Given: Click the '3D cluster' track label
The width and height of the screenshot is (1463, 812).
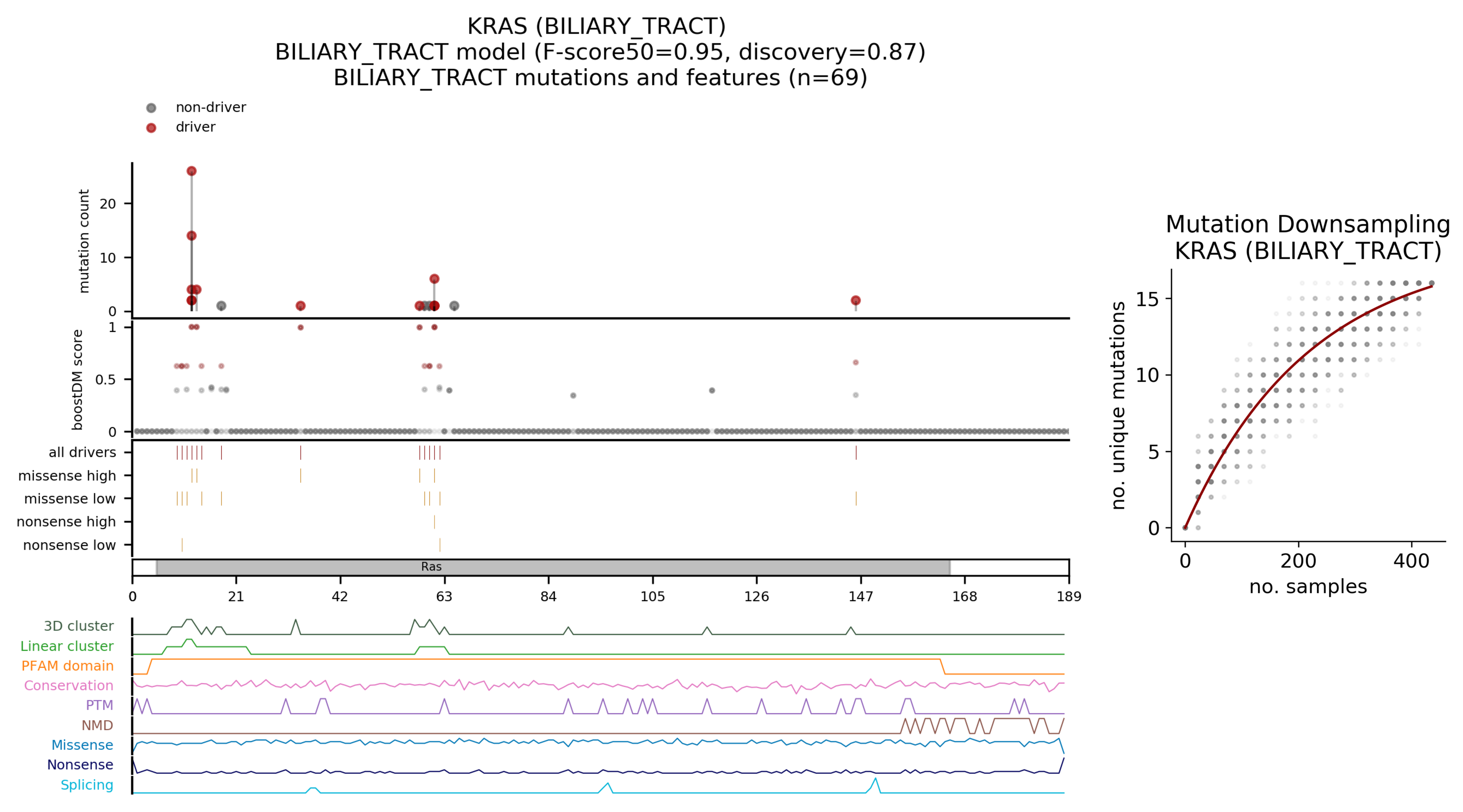Looking at the screenshot, I should [78, 626].
